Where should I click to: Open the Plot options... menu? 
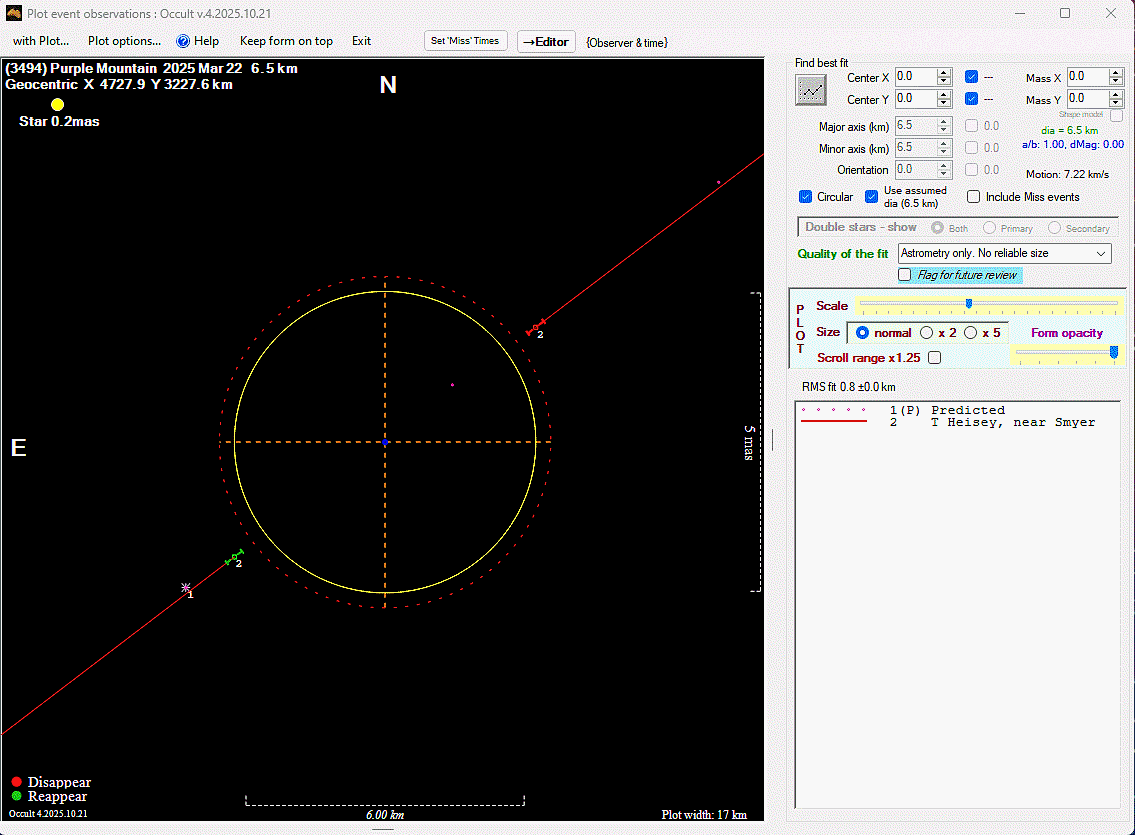[x=124, y=41]
